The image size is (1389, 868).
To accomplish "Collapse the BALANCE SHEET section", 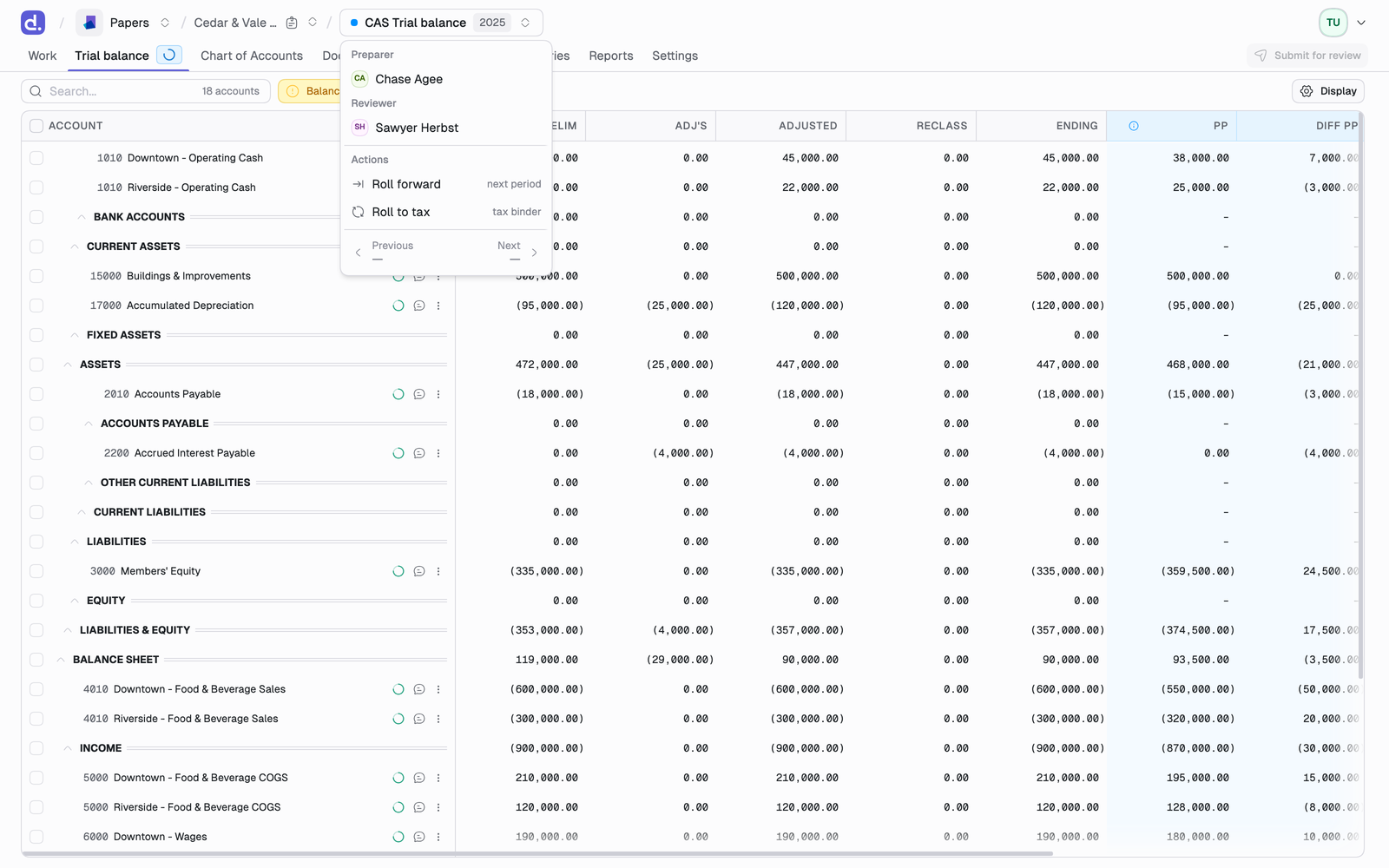I will click(61, 660).
